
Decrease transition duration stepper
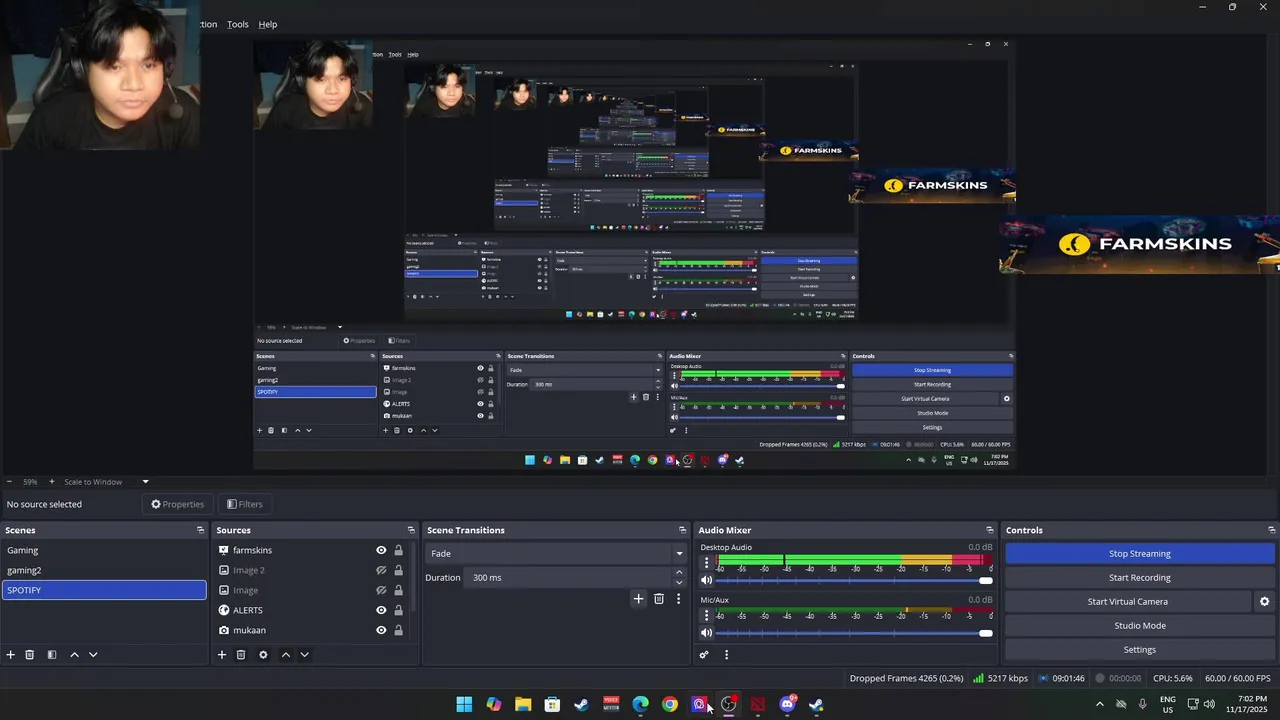(679, 582)
